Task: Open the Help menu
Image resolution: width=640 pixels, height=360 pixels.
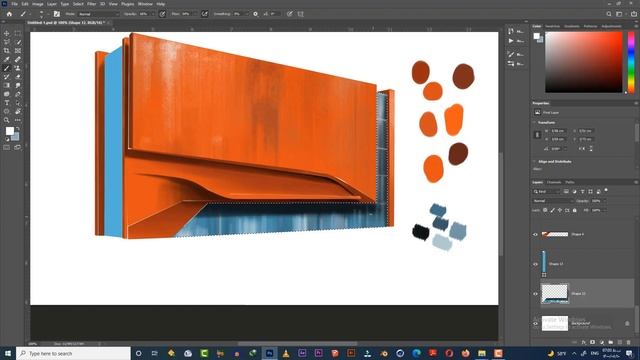Action: [161, 4]
